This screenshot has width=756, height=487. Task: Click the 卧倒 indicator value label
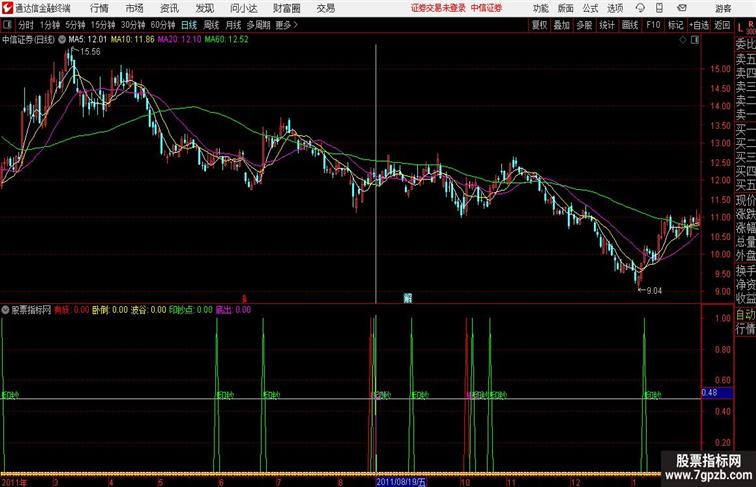click(109, 310)
